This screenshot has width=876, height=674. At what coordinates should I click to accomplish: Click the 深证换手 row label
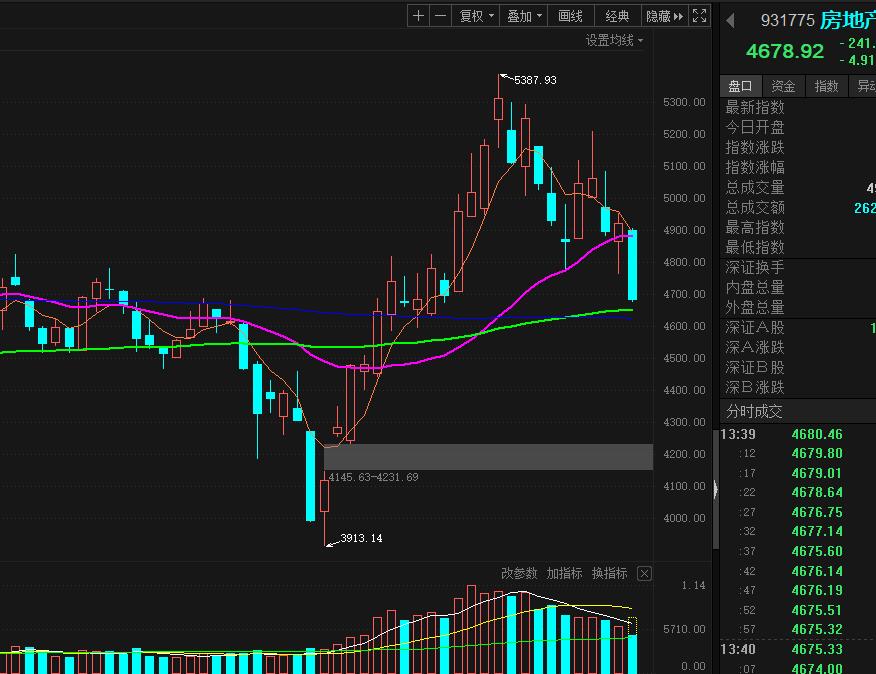click(x=755, y=268)
